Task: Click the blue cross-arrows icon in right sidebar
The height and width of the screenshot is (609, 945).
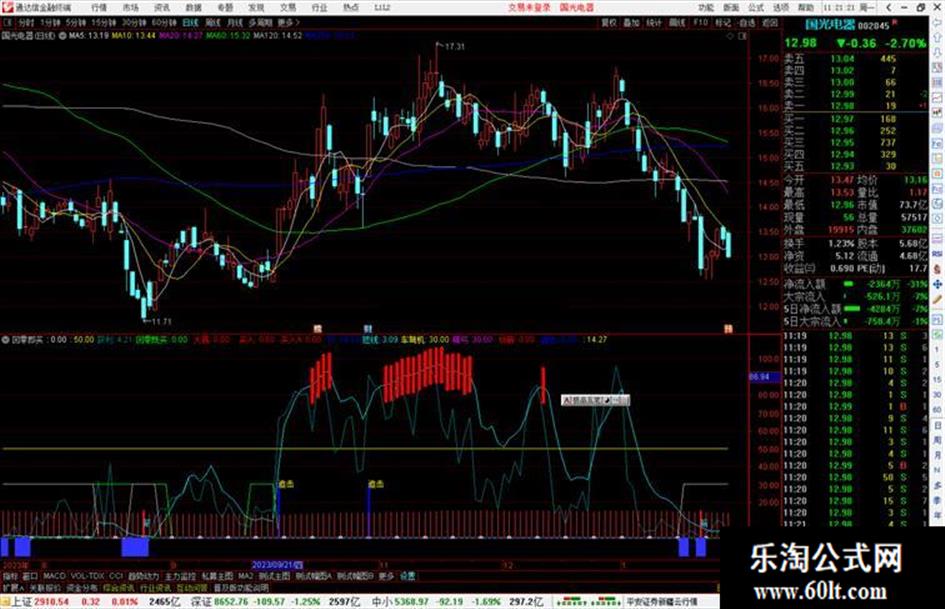Action: pos(937,284)
